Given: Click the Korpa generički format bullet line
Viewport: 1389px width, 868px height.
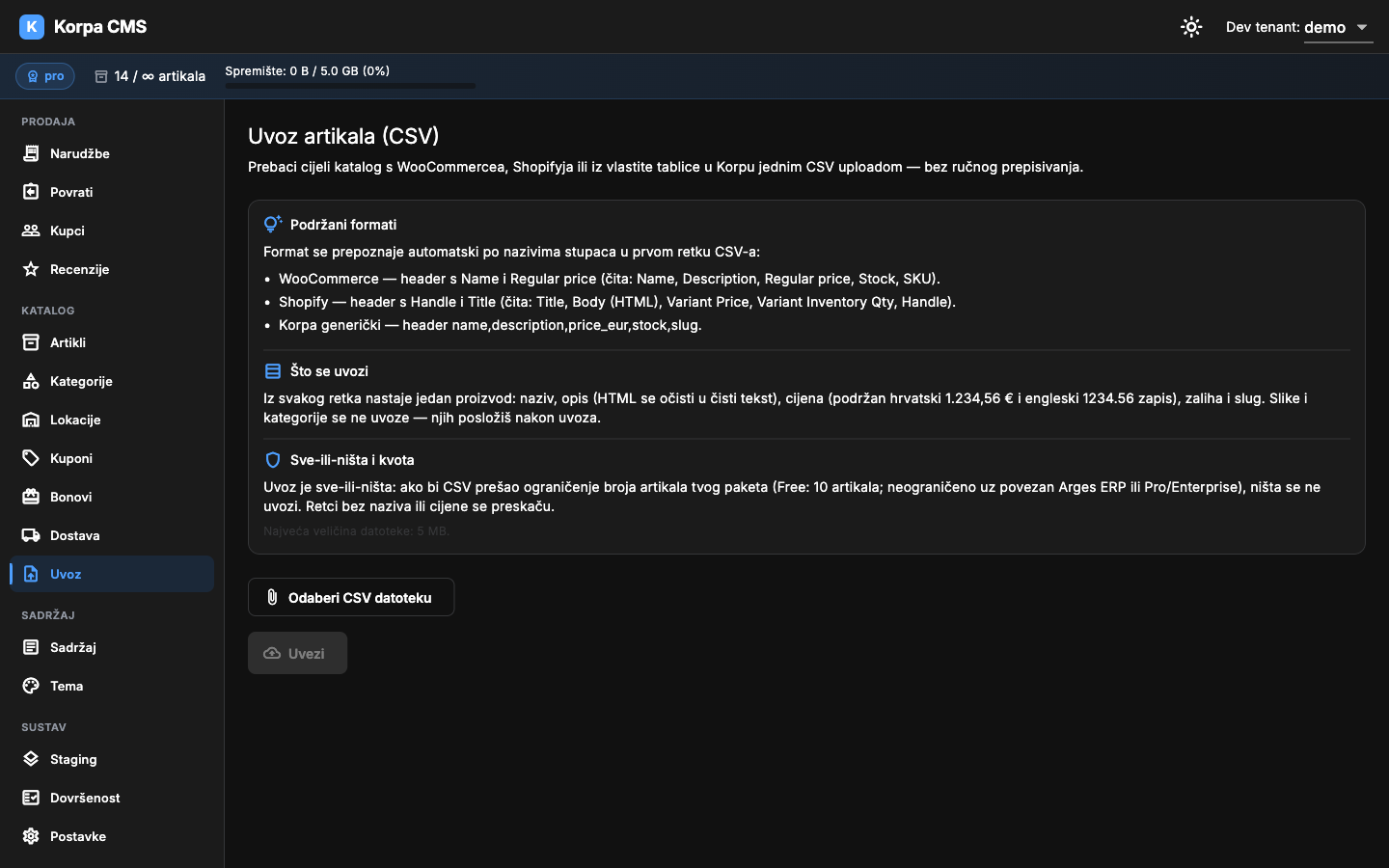Looking at the screenshot, I should [x=490, y=325].
